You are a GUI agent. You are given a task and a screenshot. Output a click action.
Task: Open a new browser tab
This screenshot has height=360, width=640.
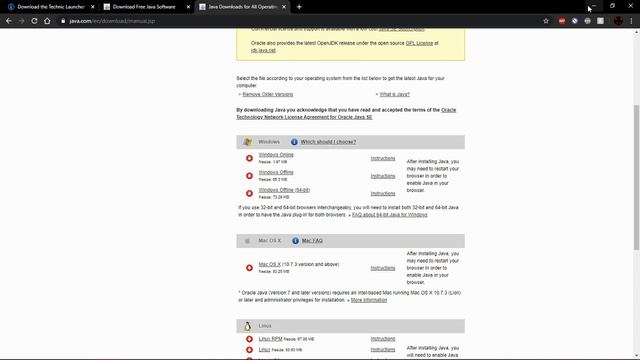point(299,7)
